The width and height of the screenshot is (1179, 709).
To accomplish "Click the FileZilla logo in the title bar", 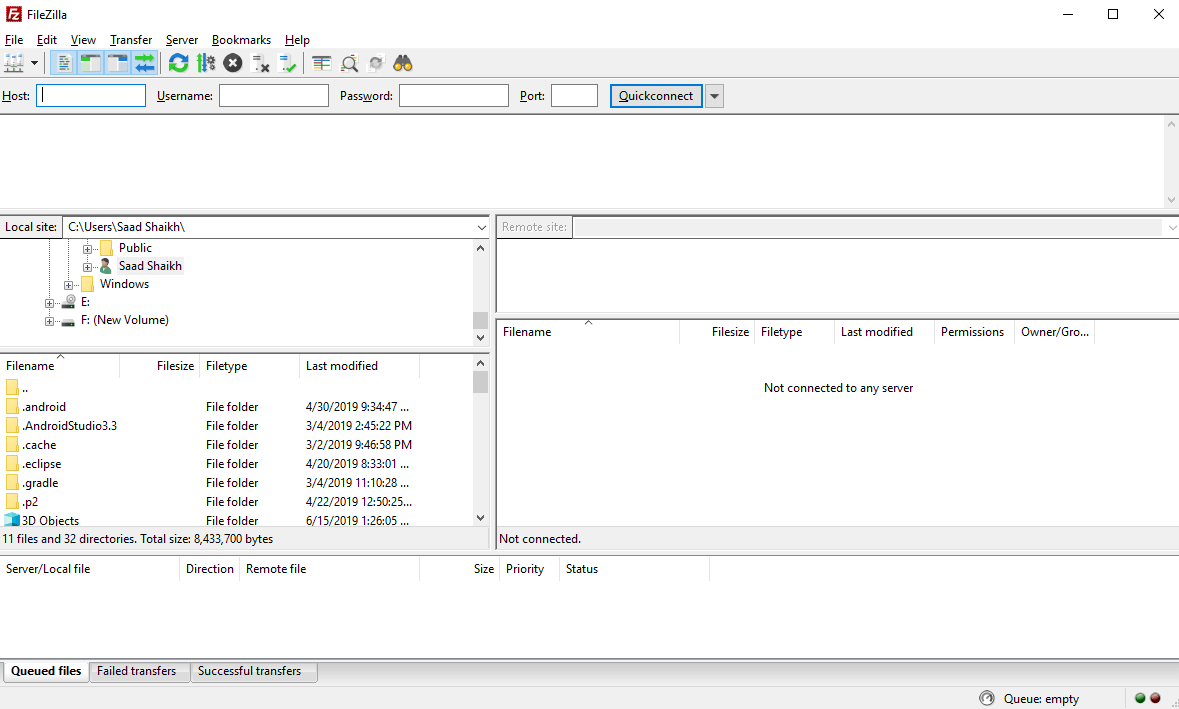I will (x=13, y=14).
